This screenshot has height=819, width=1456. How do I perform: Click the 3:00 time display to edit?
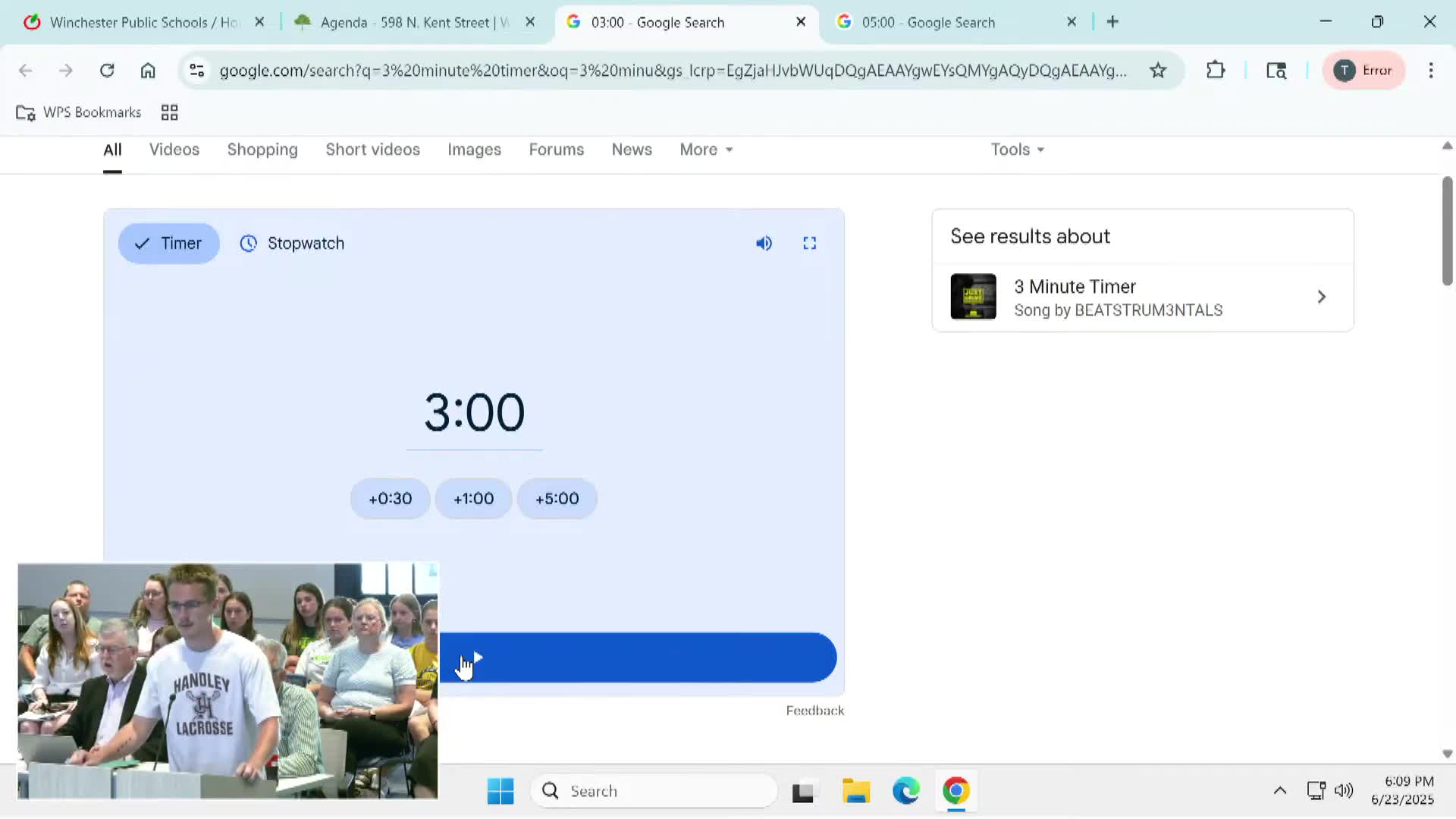(x=474, y=413)
